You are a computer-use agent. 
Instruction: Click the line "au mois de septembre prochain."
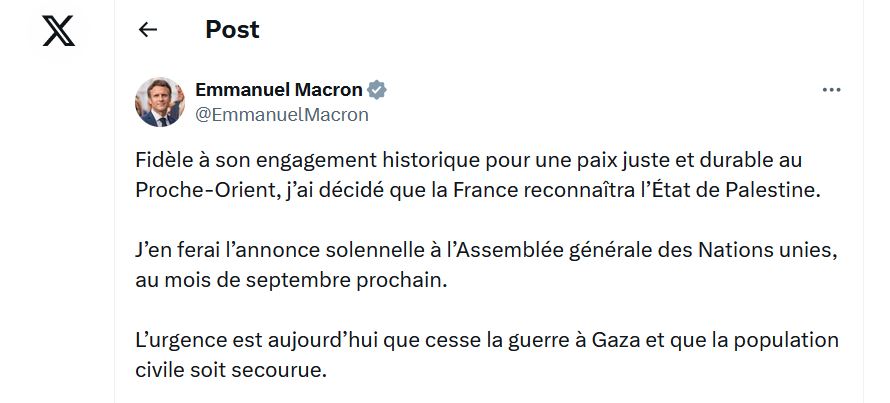291,279
